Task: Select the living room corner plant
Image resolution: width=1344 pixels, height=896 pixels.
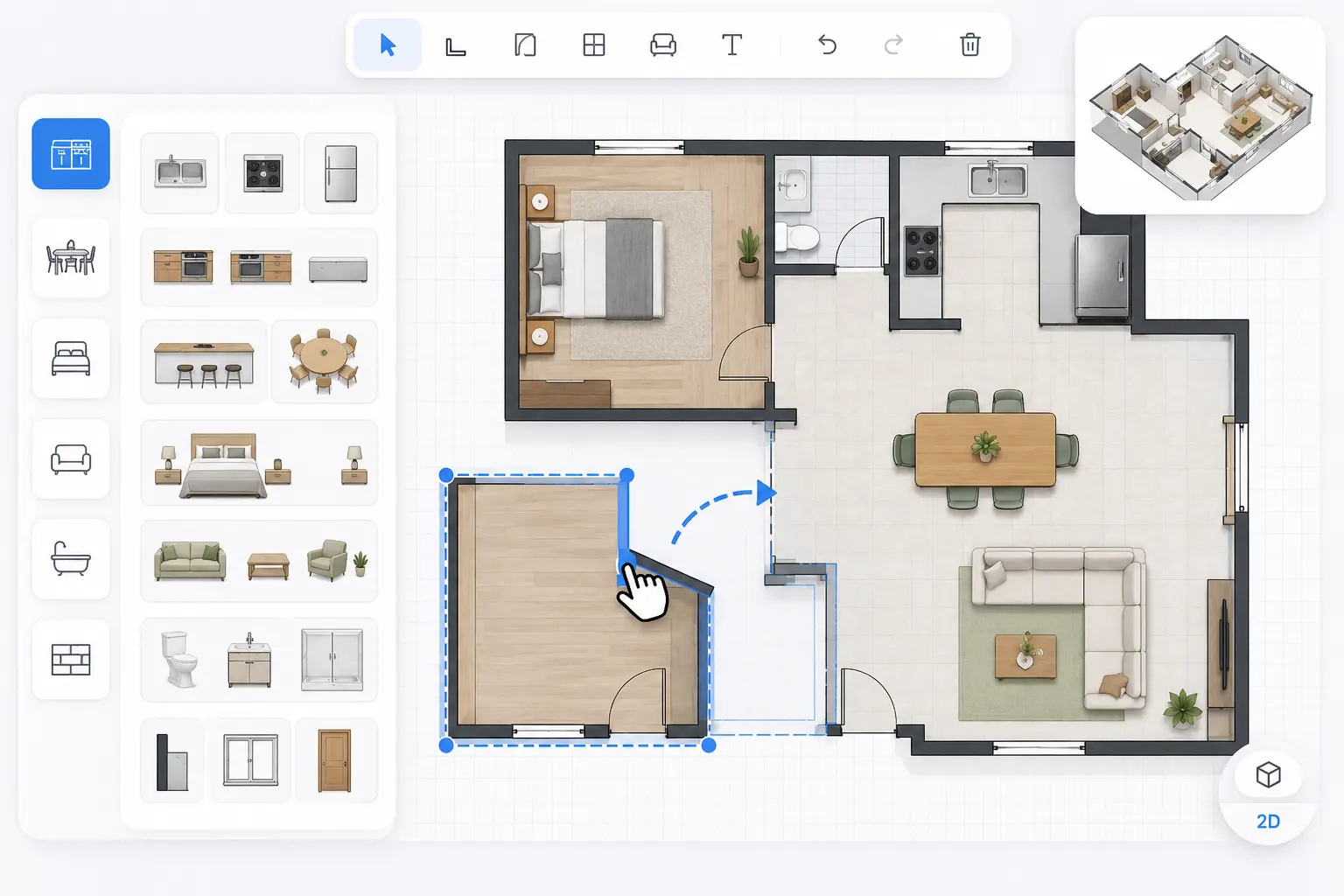Action: click(x=1183, y=708)
